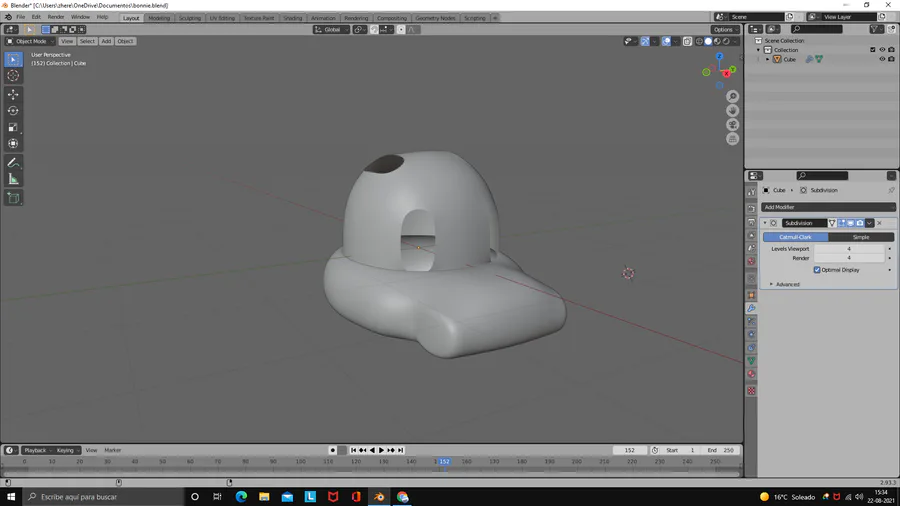The image size is (900, 506).
Task: Activate the Scale tool
Action: [x=13, y=127]
